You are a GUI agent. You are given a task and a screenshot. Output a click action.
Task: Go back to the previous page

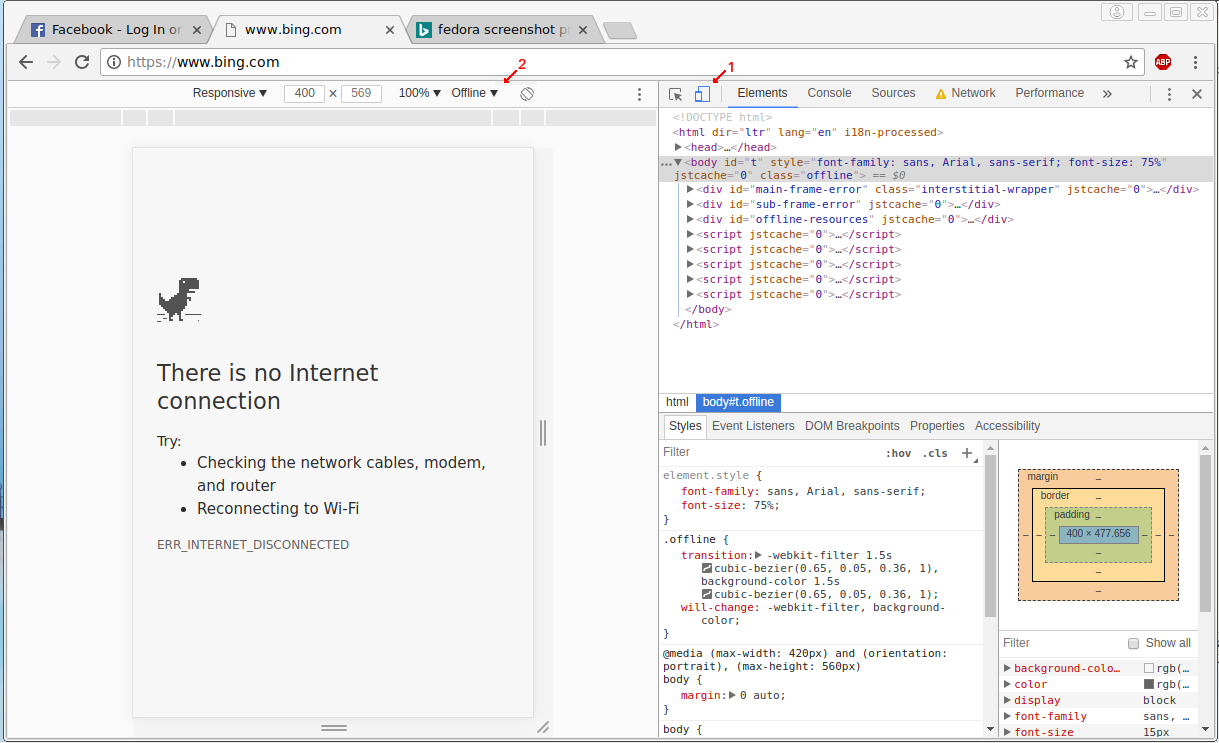(27, 62)
